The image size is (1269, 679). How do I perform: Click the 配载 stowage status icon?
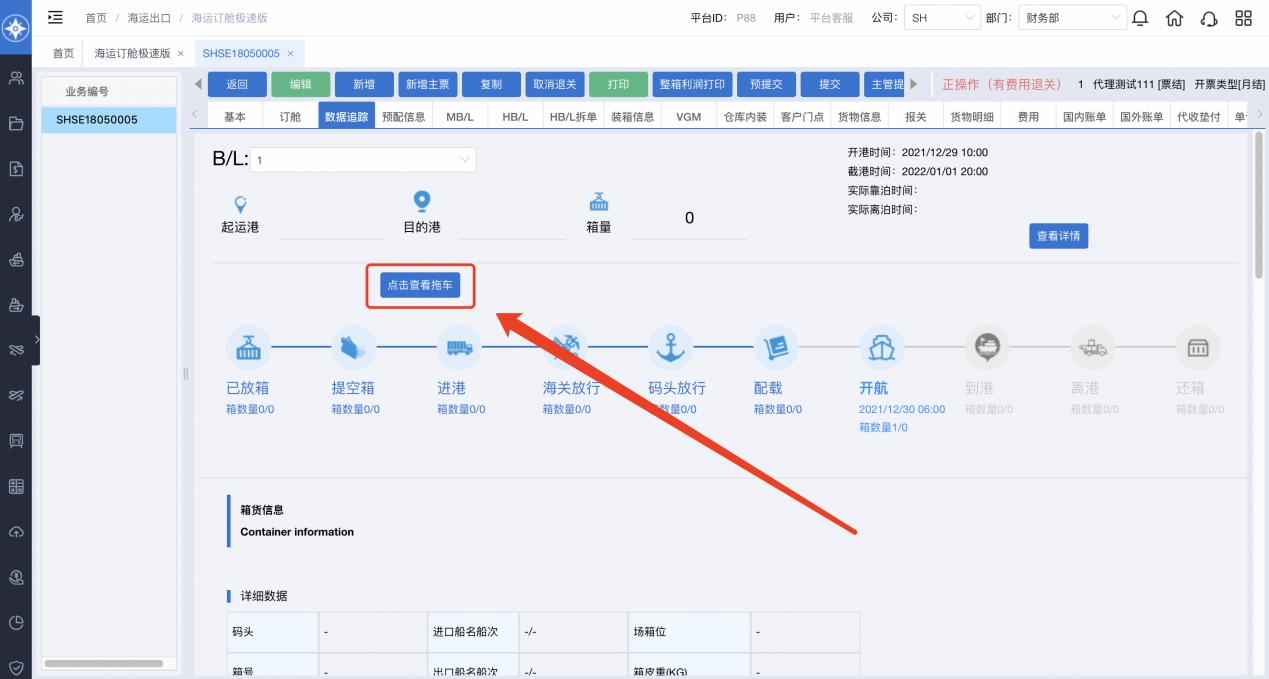(x=774, y=347)
